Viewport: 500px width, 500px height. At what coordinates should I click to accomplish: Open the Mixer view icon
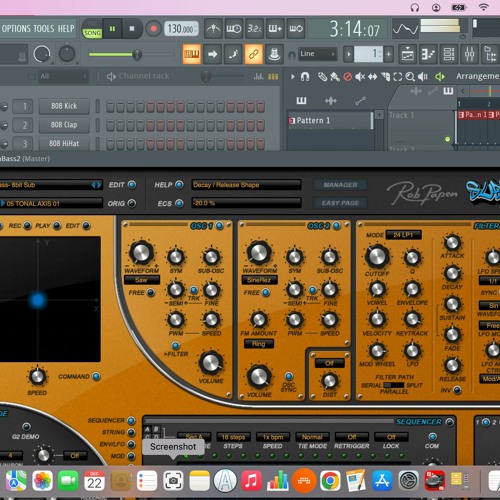(x=469, y=54)
